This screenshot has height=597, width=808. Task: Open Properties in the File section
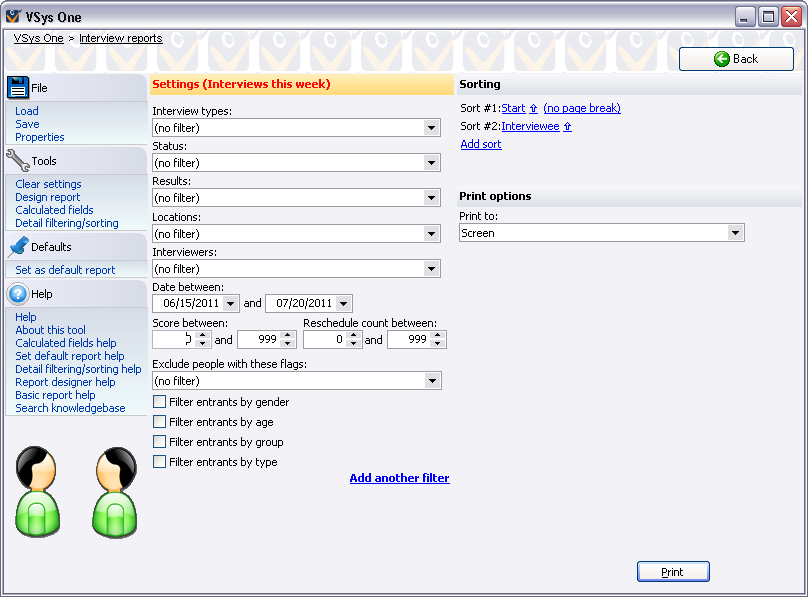coord(40,137)
